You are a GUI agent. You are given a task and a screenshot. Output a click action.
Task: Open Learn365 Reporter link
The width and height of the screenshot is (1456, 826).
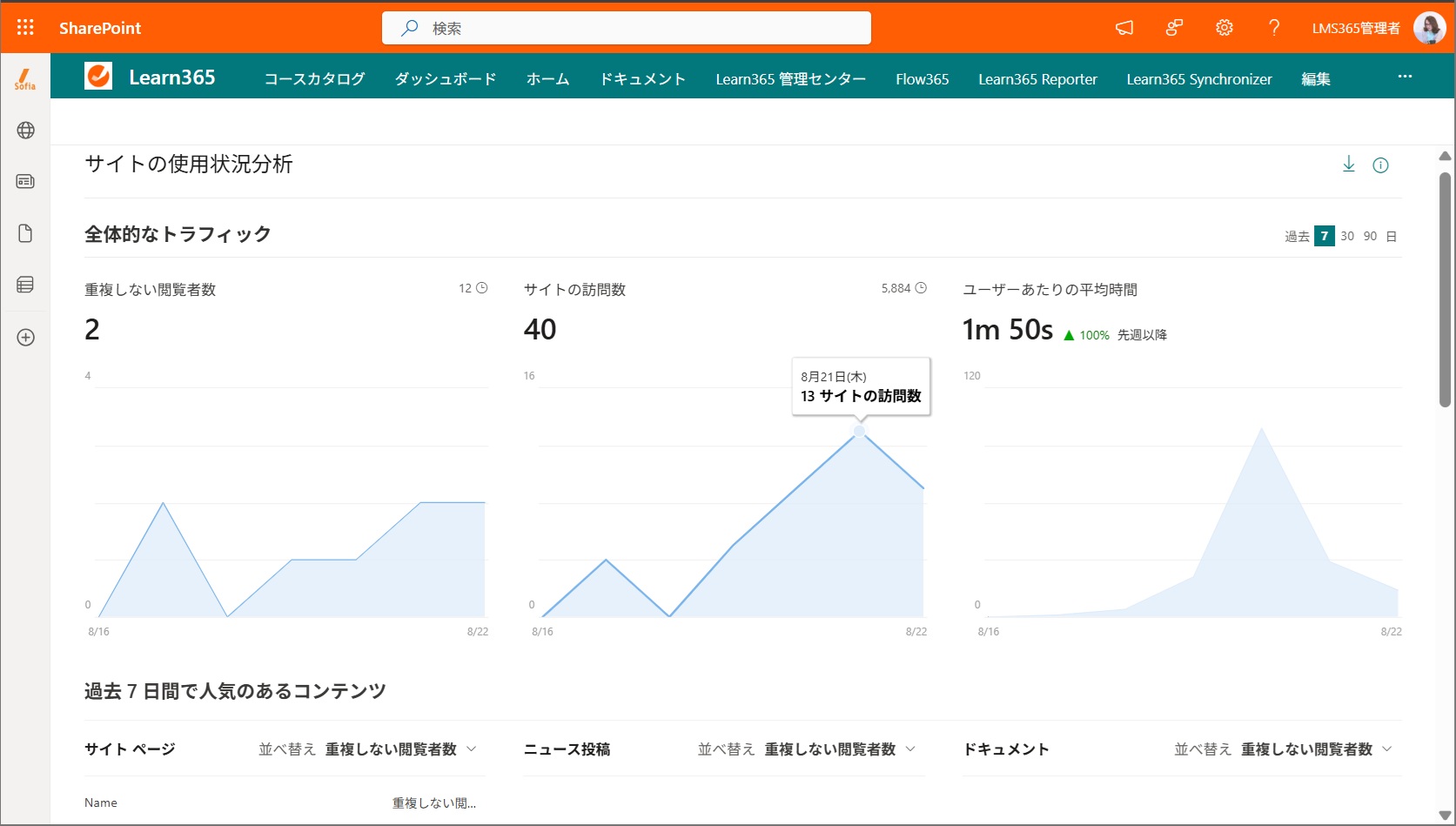pos(1038,79)
